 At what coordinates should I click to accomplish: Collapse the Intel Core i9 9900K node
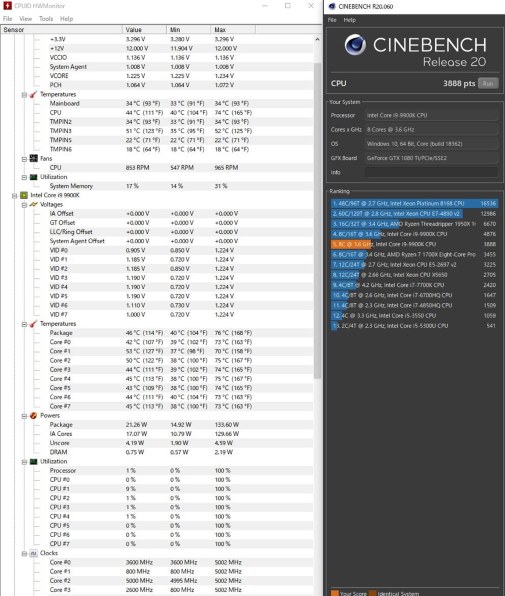point(14,195)
